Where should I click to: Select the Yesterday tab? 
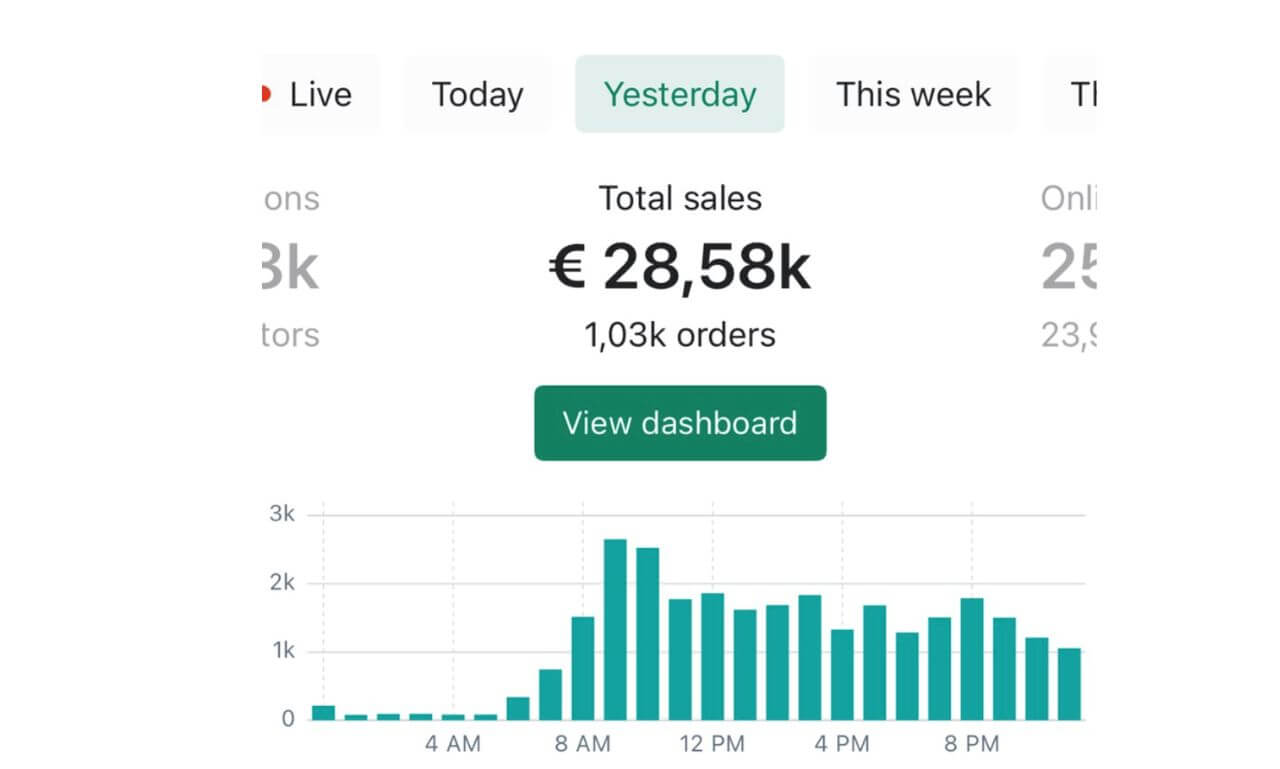point(679,95)
